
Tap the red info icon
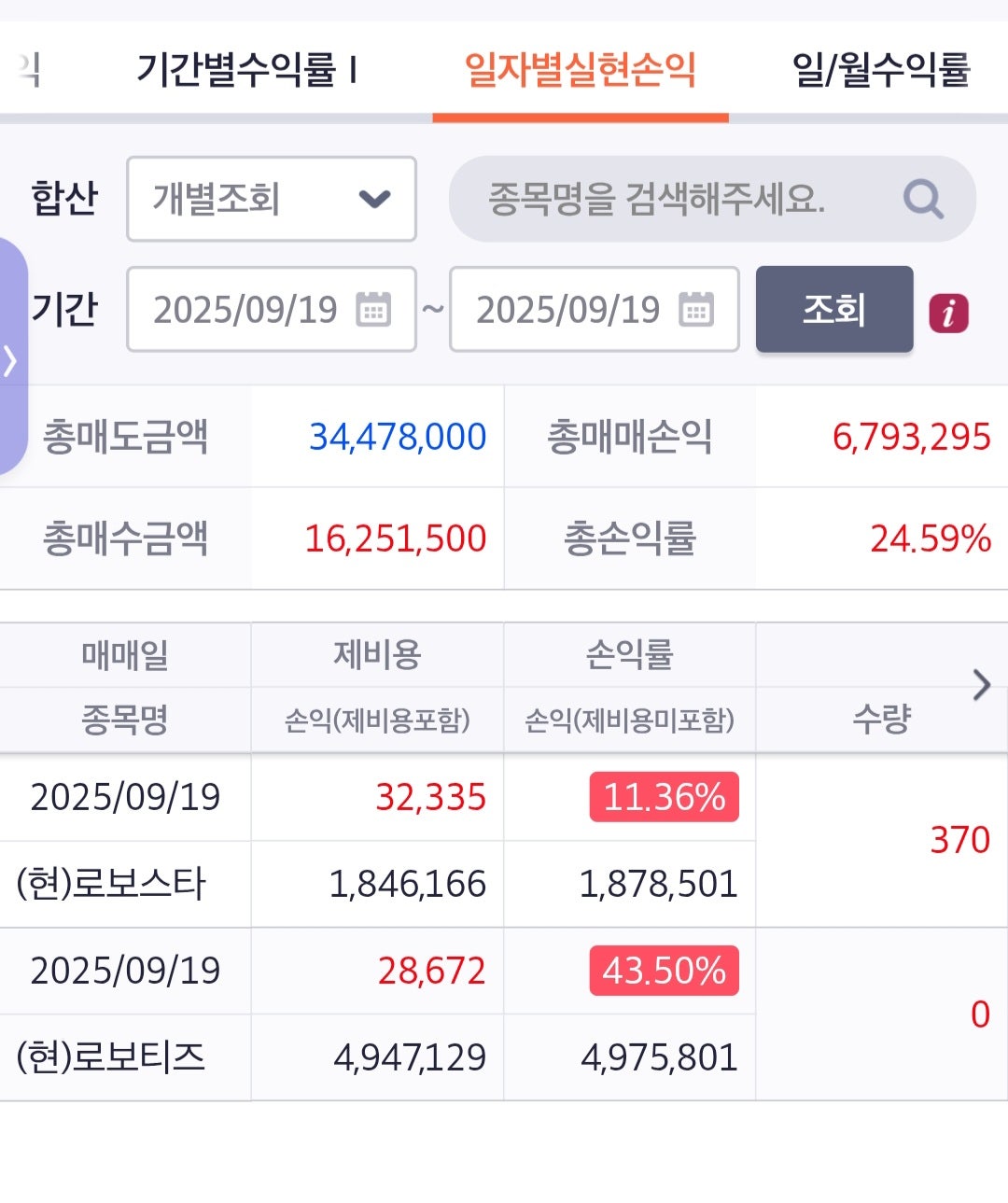point(948,313)
